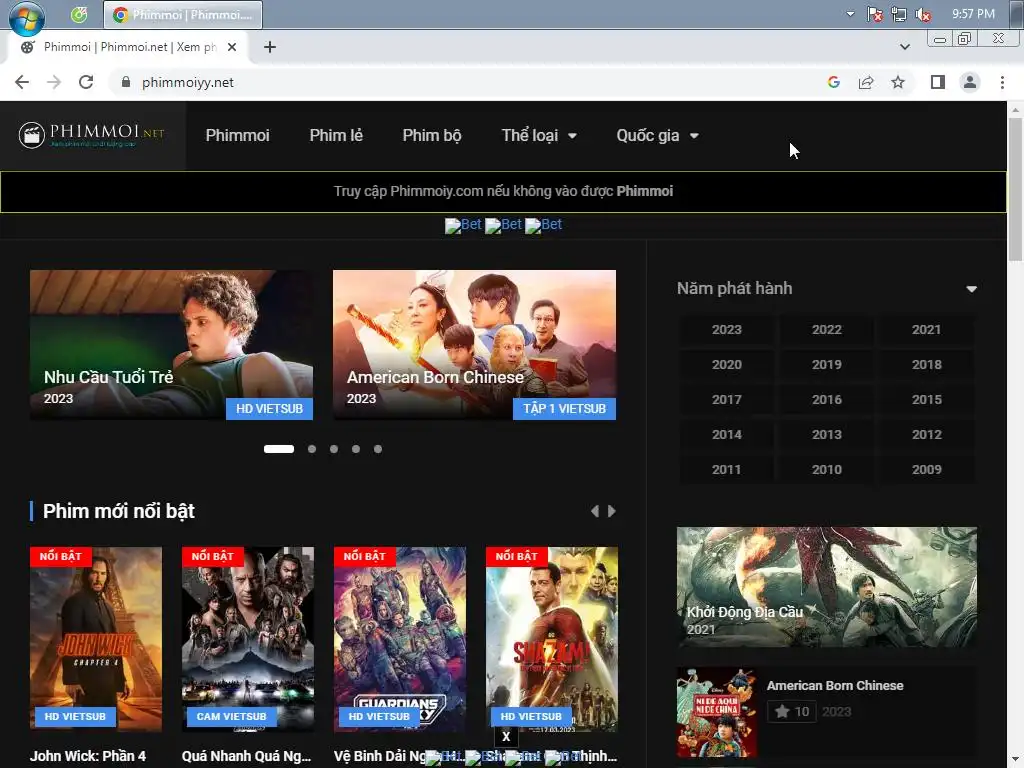Image resolution: width=1024 pixels, height=768 pixels.
Task: Open the Shazam movie poster
Action: pyautogui.click(x=552, y=638)
